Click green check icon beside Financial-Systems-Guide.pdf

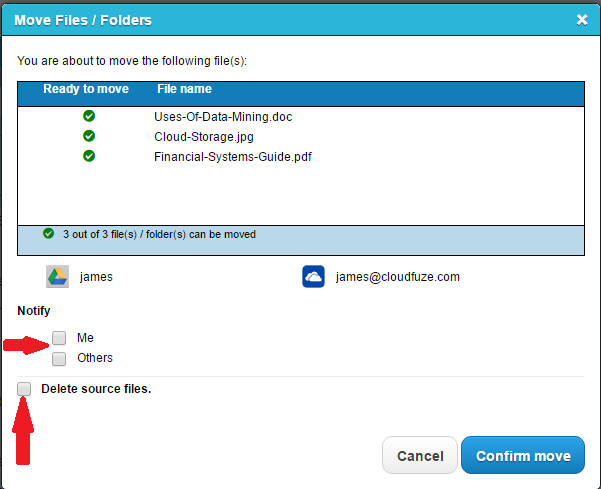89,156
